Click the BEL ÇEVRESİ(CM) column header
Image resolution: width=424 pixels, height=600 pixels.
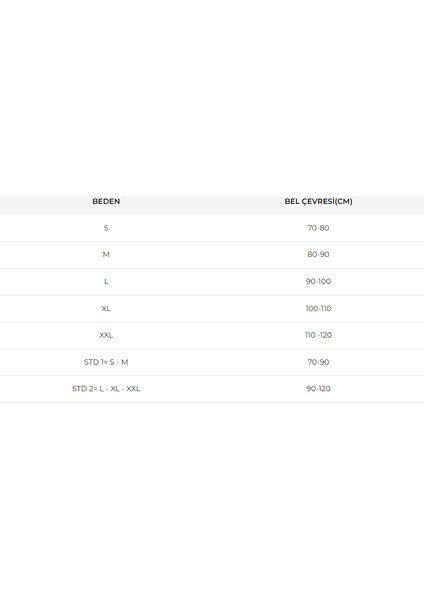(318, 201)
